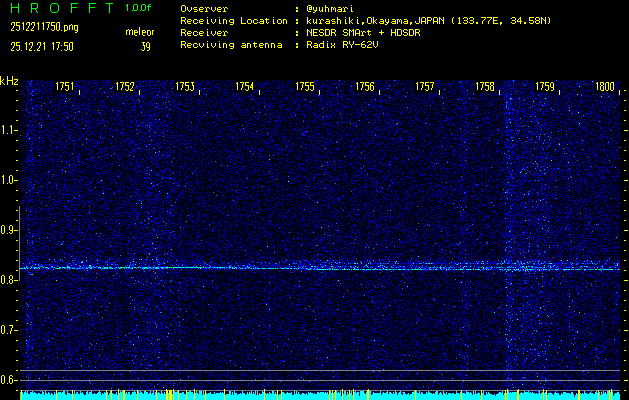Image resolution: width=629 pixels, height=400 pixels.
Task: Click the 0.9 frequency scale label
Action: (9, 230)
